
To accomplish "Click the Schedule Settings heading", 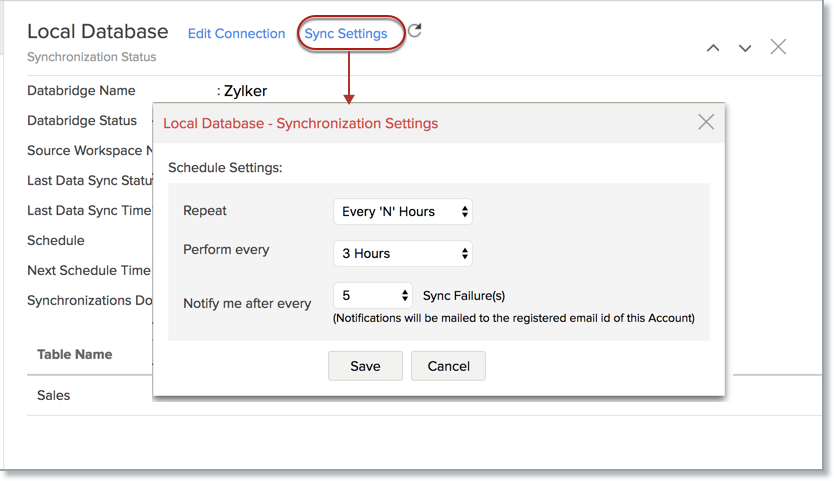I will 225,167.
